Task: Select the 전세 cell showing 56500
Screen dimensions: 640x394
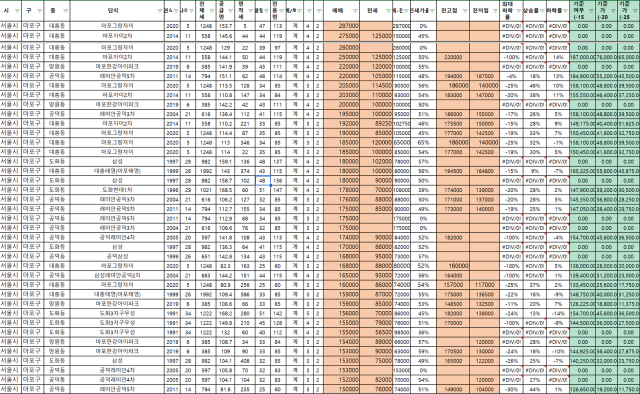Action: pyautogui.click(x=376, y=333)
